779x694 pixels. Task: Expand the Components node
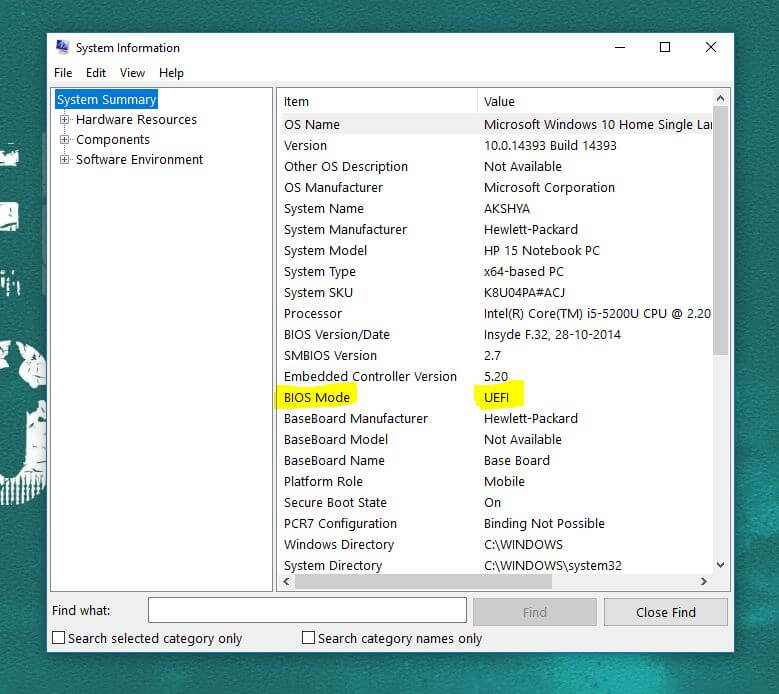coord(65,140)
